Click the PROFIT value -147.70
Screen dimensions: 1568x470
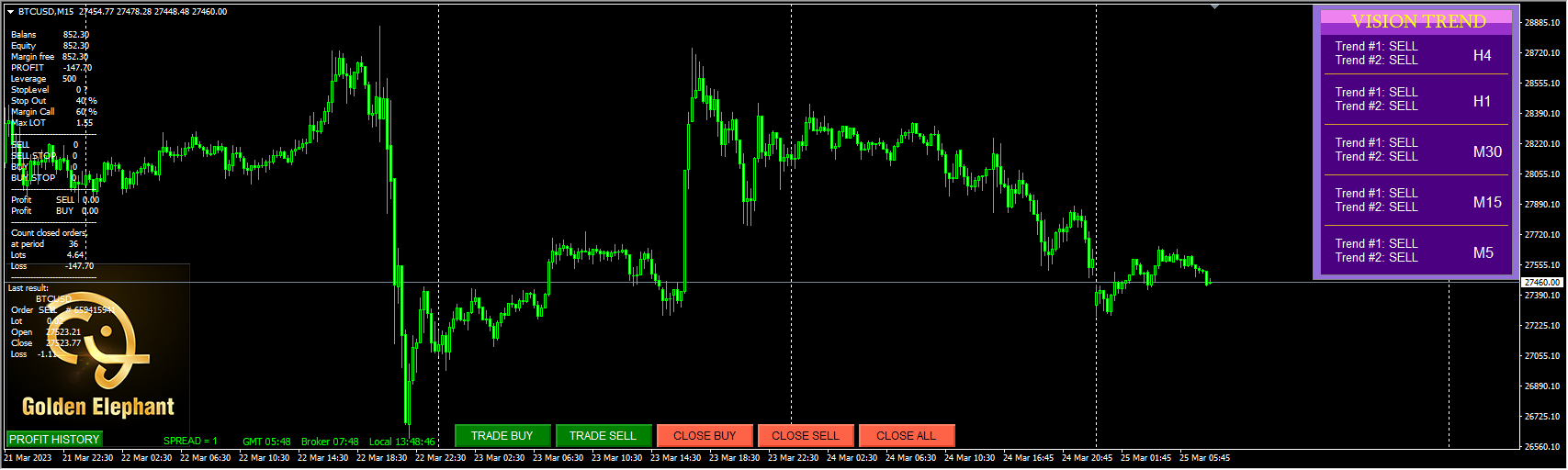tap(77, 68)
